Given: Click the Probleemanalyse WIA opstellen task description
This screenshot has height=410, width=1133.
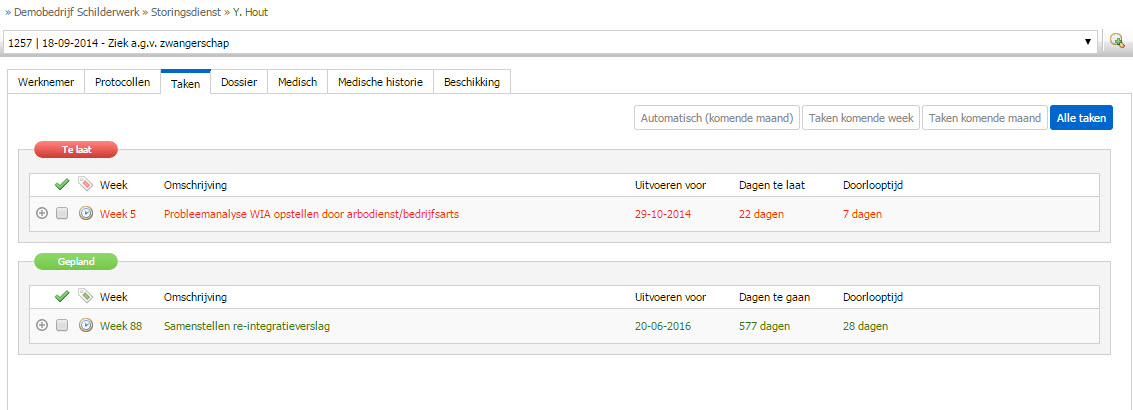Looking at the screenshot, I should (x=311, y=214).
